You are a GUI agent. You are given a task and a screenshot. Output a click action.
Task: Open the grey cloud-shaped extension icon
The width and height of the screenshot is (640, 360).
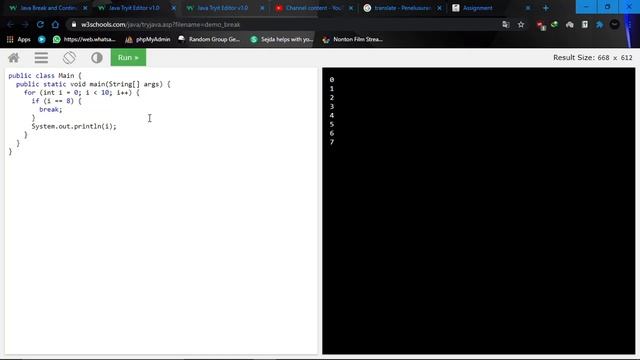(x=569, y=24)
